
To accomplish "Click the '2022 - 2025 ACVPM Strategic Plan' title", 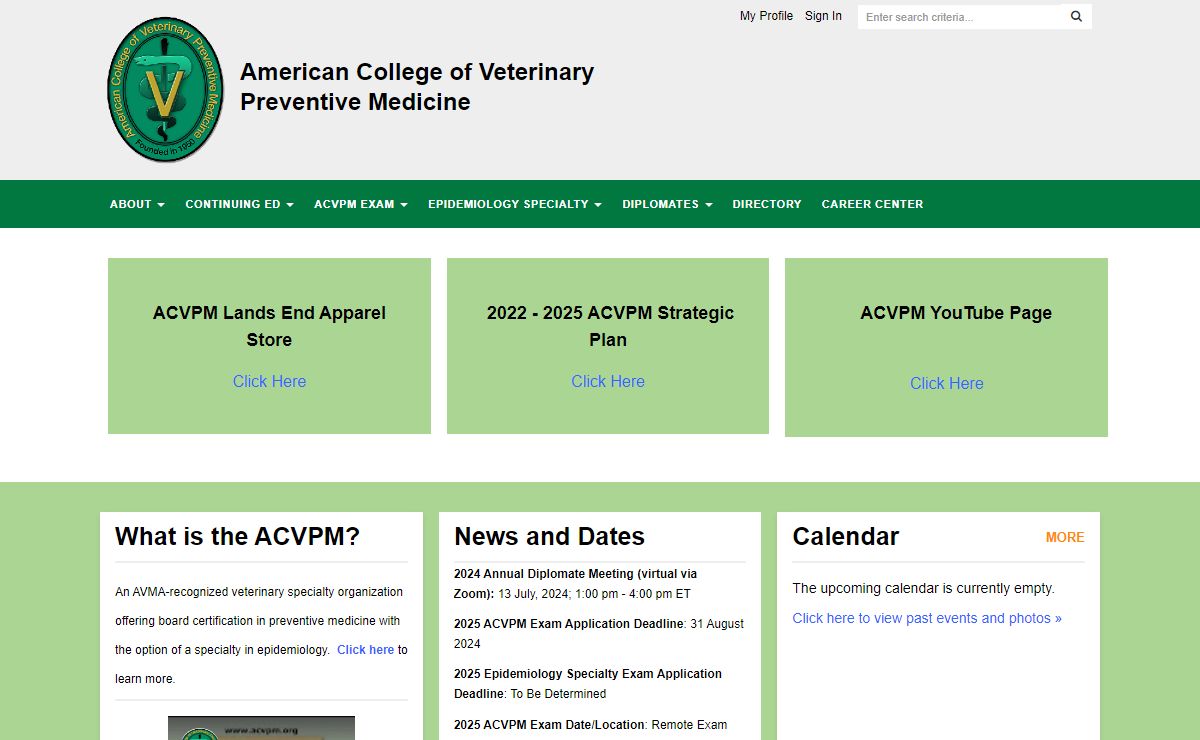I will pyautogui.click(x=610, y=326).
